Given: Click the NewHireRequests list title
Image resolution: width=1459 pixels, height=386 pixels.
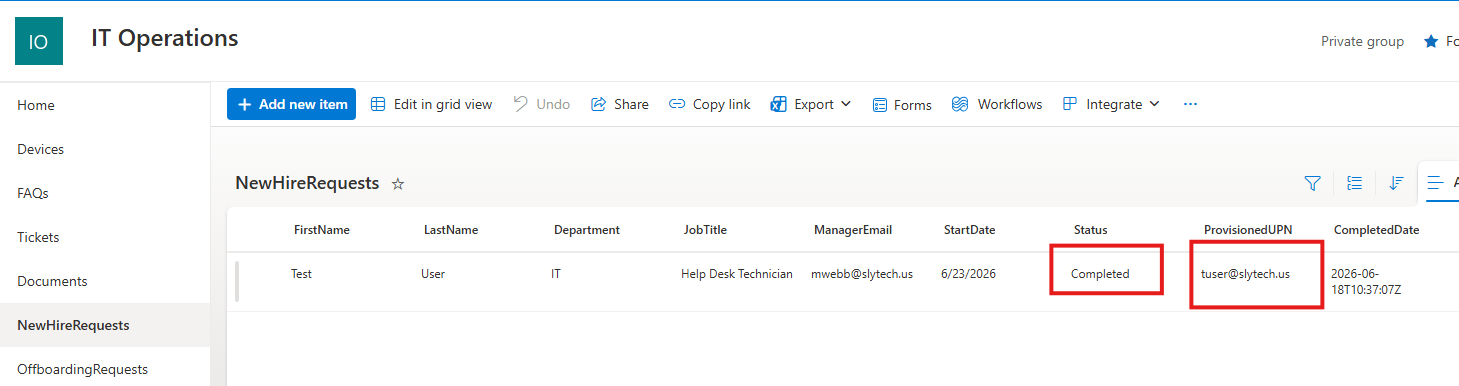Looking at the screenshot, I should [x=307, y=183].
